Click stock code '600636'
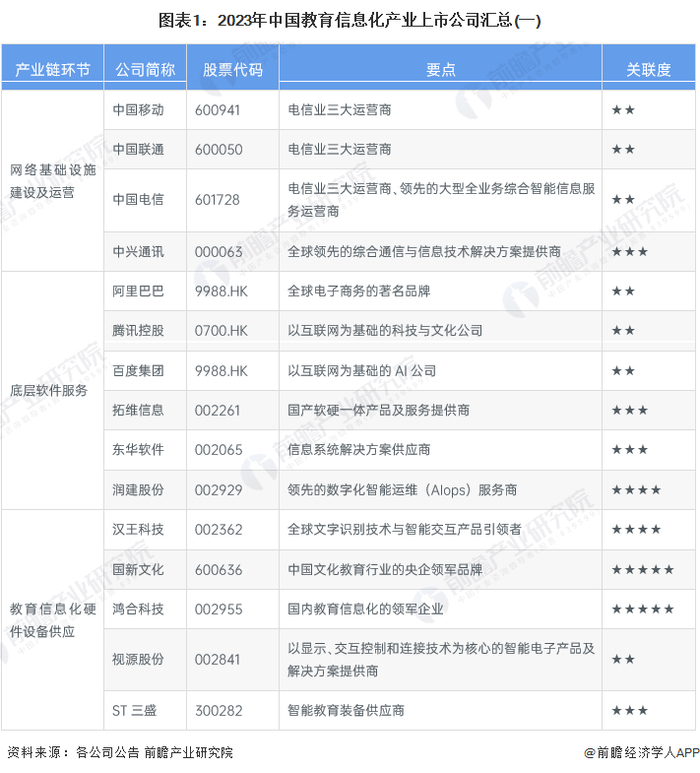 tap(218, 570)
